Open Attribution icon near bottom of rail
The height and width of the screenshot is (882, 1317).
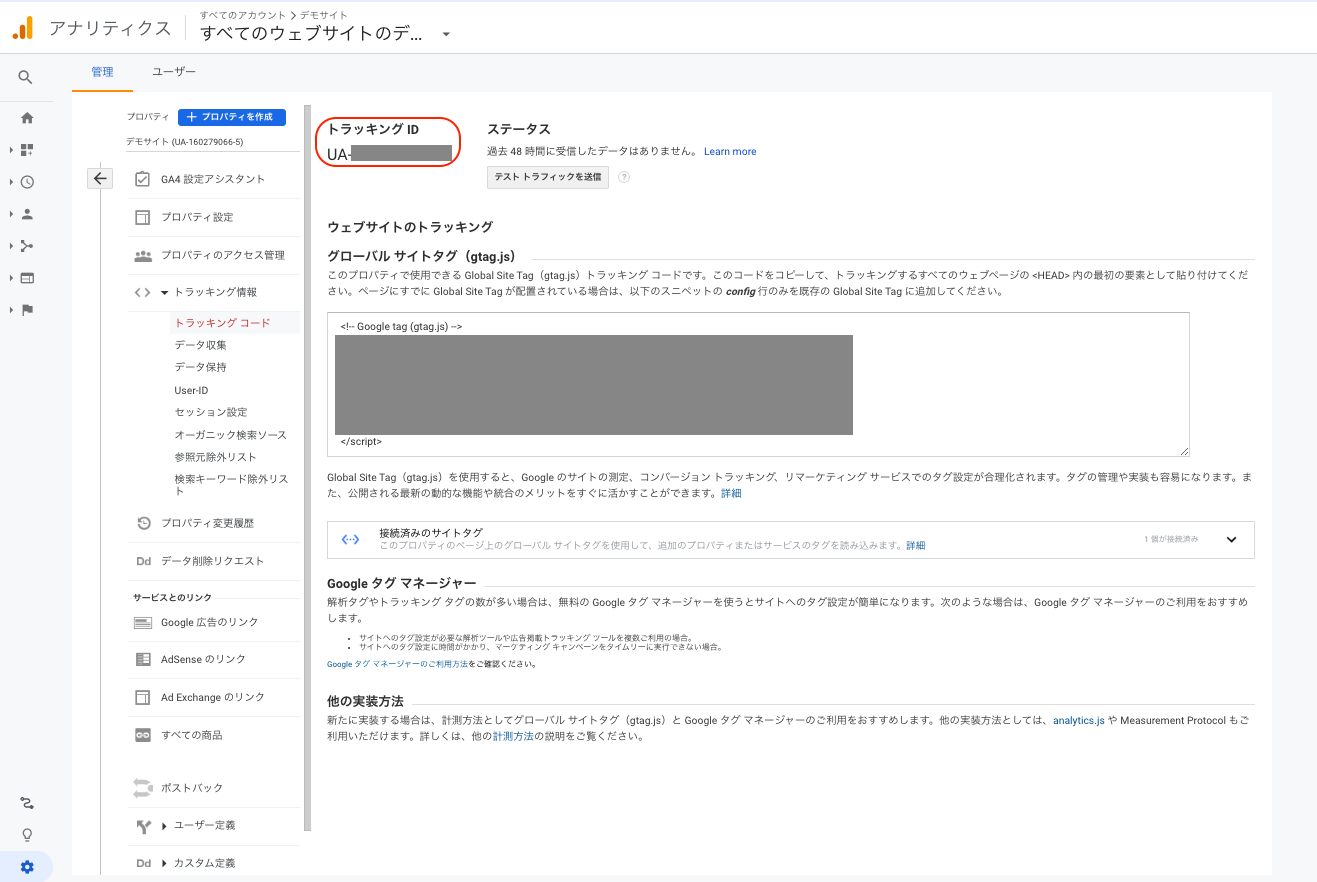pos(27,803)
